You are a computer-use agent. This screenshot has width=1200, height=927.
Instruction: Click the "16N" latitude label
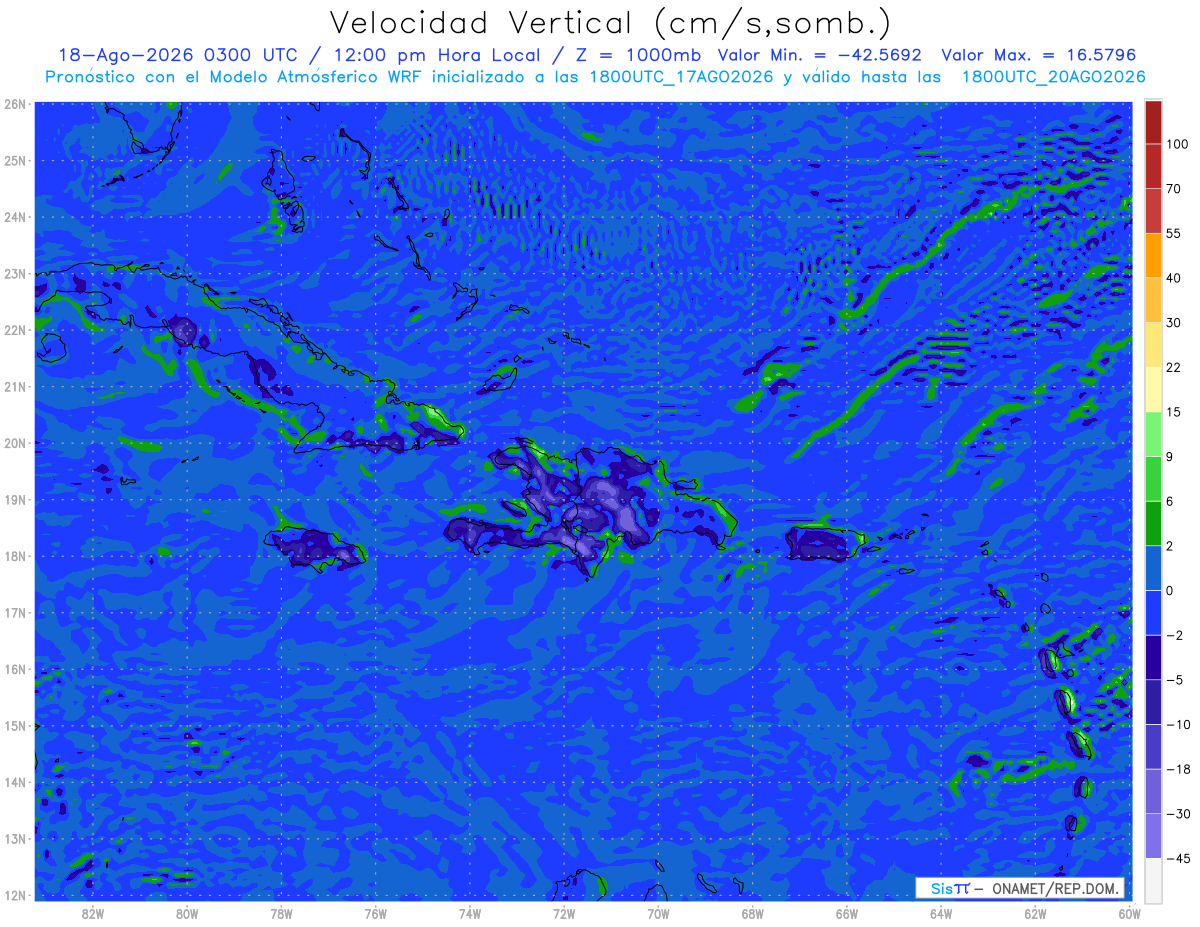pyautogui.click(x=14, y=669)
